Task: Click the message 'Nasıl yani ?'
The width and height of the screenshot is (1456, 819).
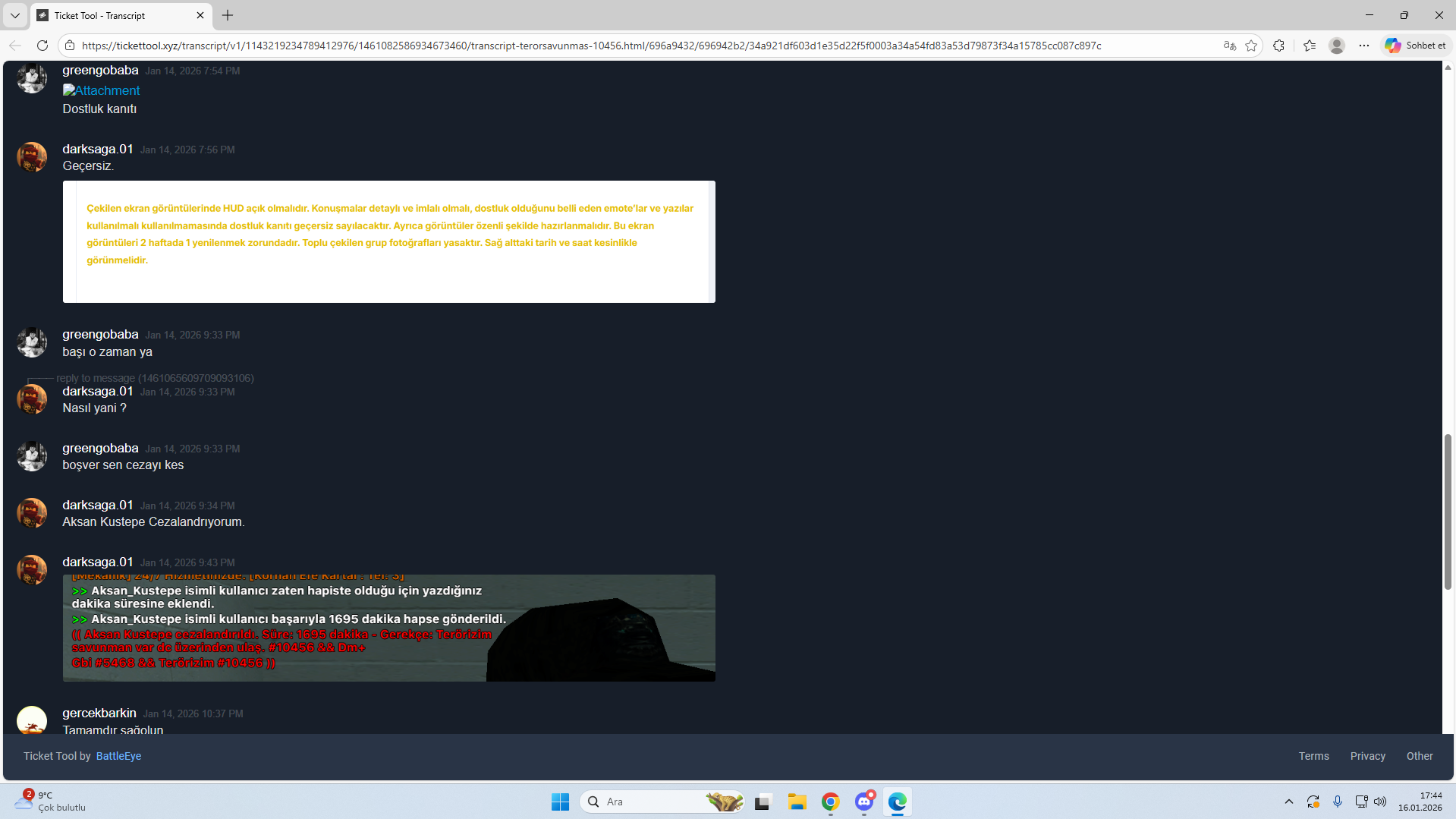Action: point(95,408)
